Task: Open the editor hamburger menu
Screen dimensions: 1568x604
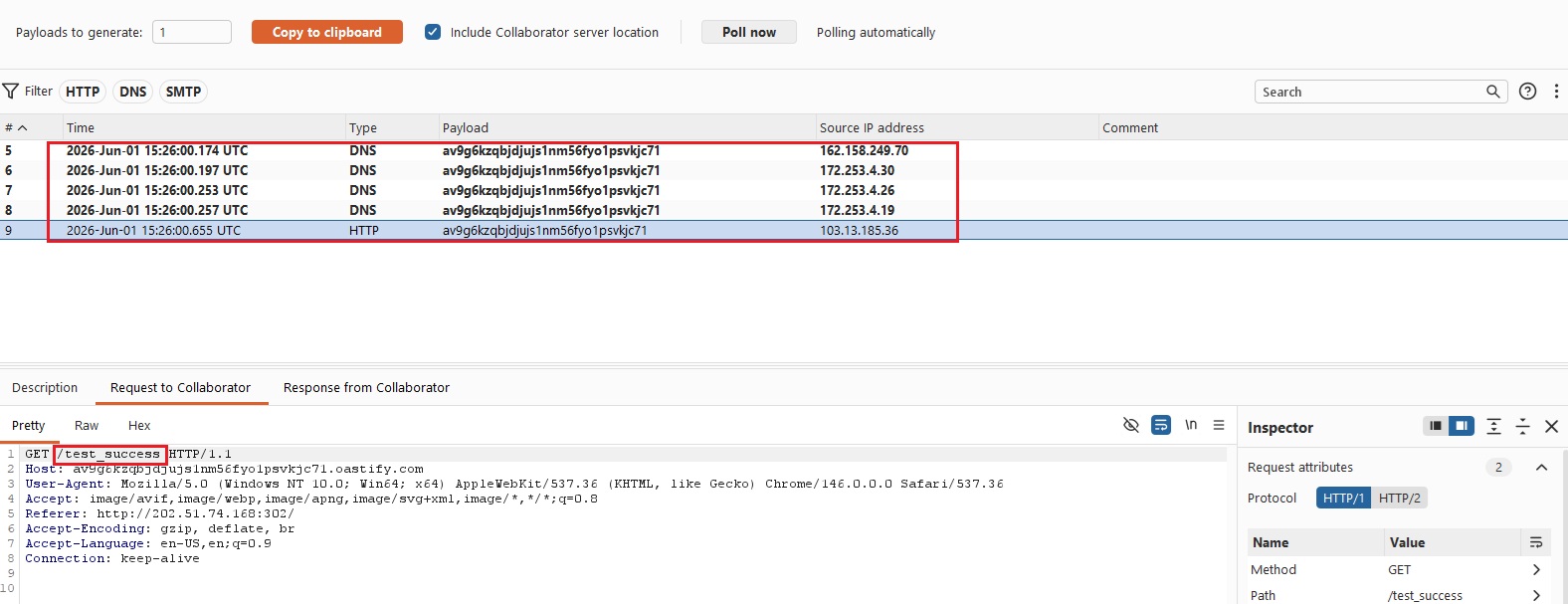Action: 1219,425
